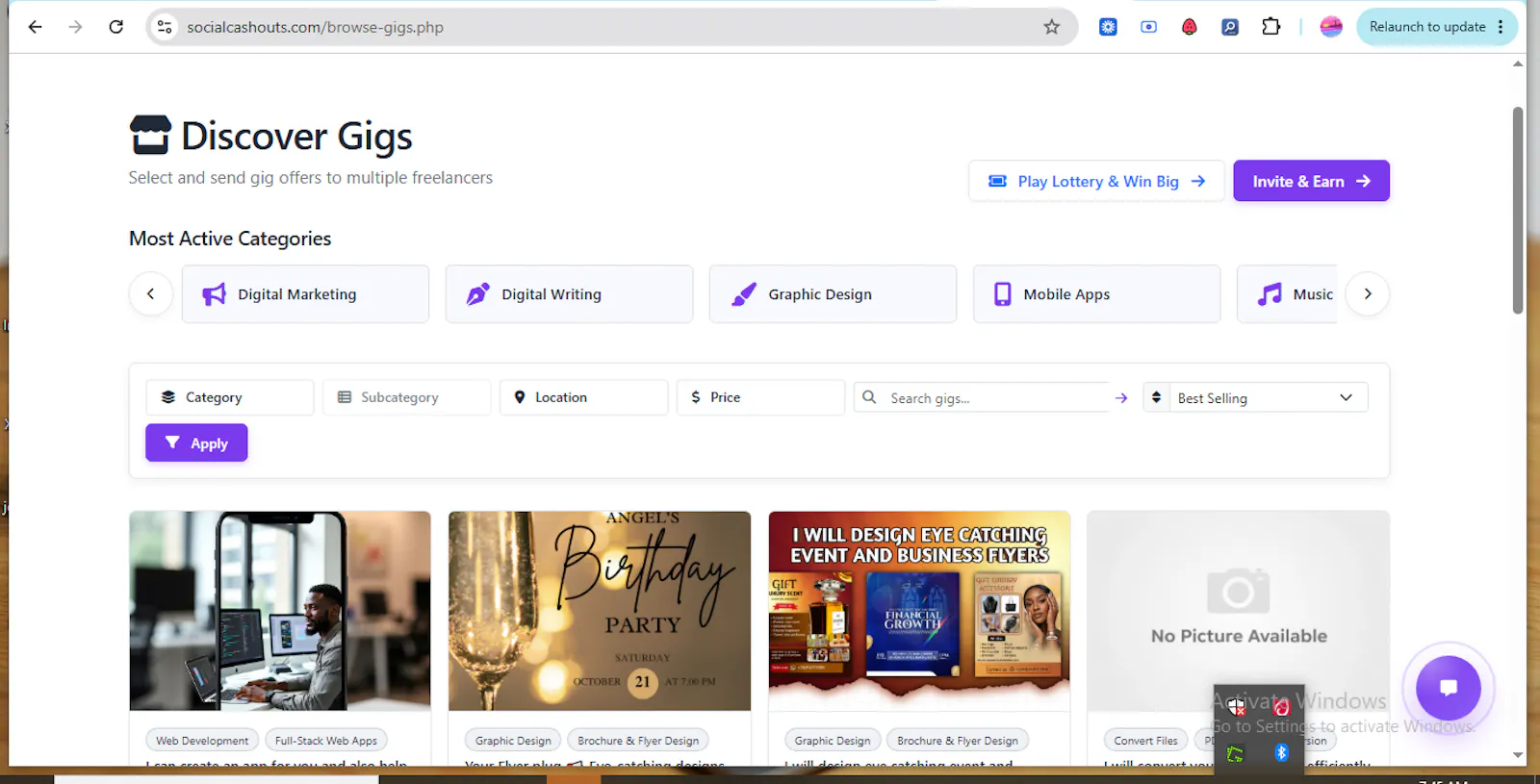The height and width of the screenshot is (784, 1540).
Task: Open the floating chat bubble
Action: pyautogui.click(x=1448, y=687)
